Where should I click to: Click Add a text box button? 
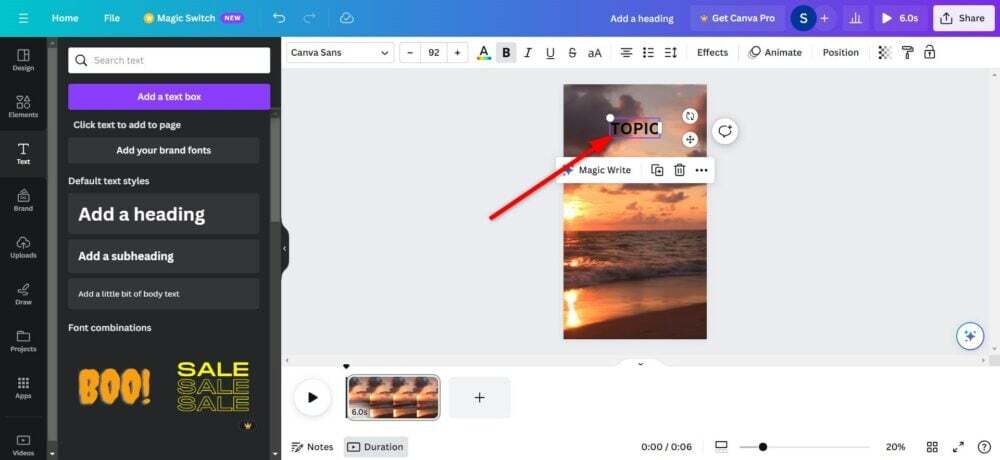point(169,97)
